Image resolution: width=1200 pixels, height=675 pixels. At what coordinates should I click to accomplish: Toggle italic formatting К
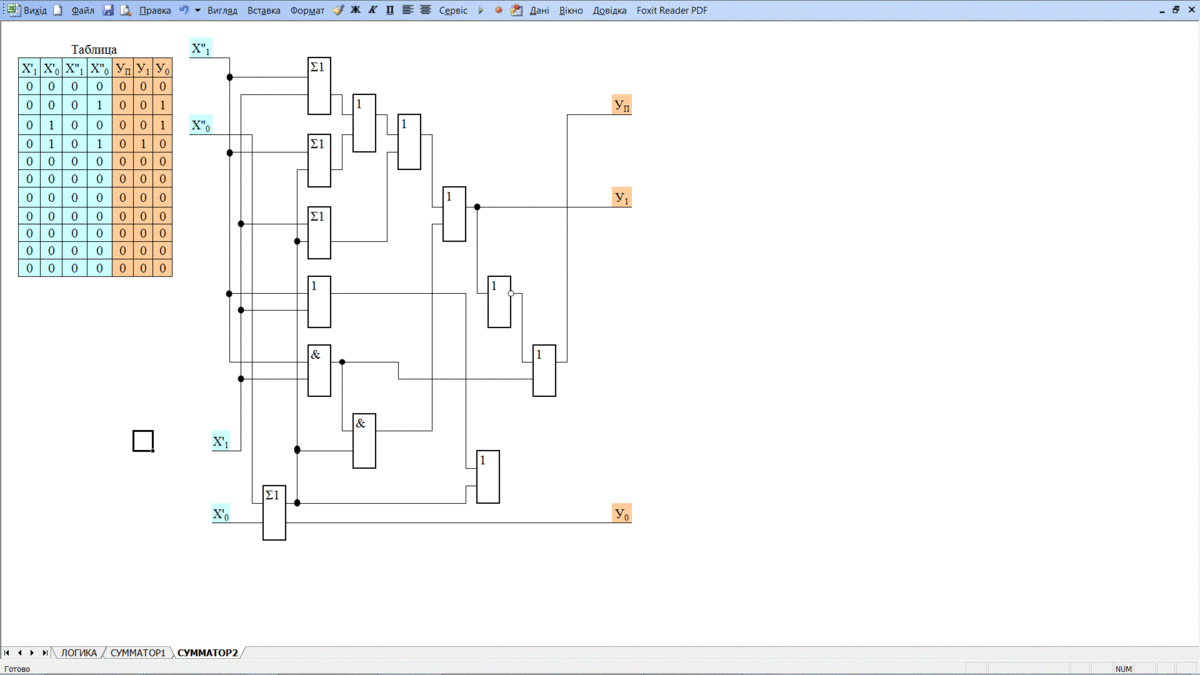coord(373,10)
